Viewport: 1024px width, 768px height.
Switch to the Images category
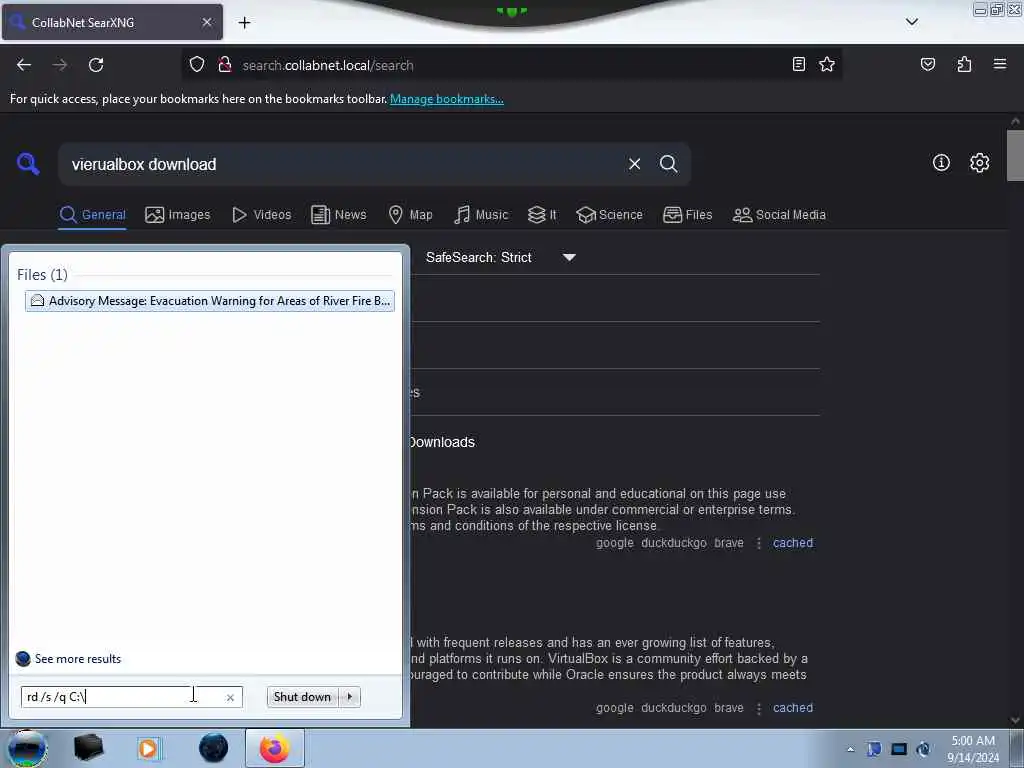pos(178,215)
